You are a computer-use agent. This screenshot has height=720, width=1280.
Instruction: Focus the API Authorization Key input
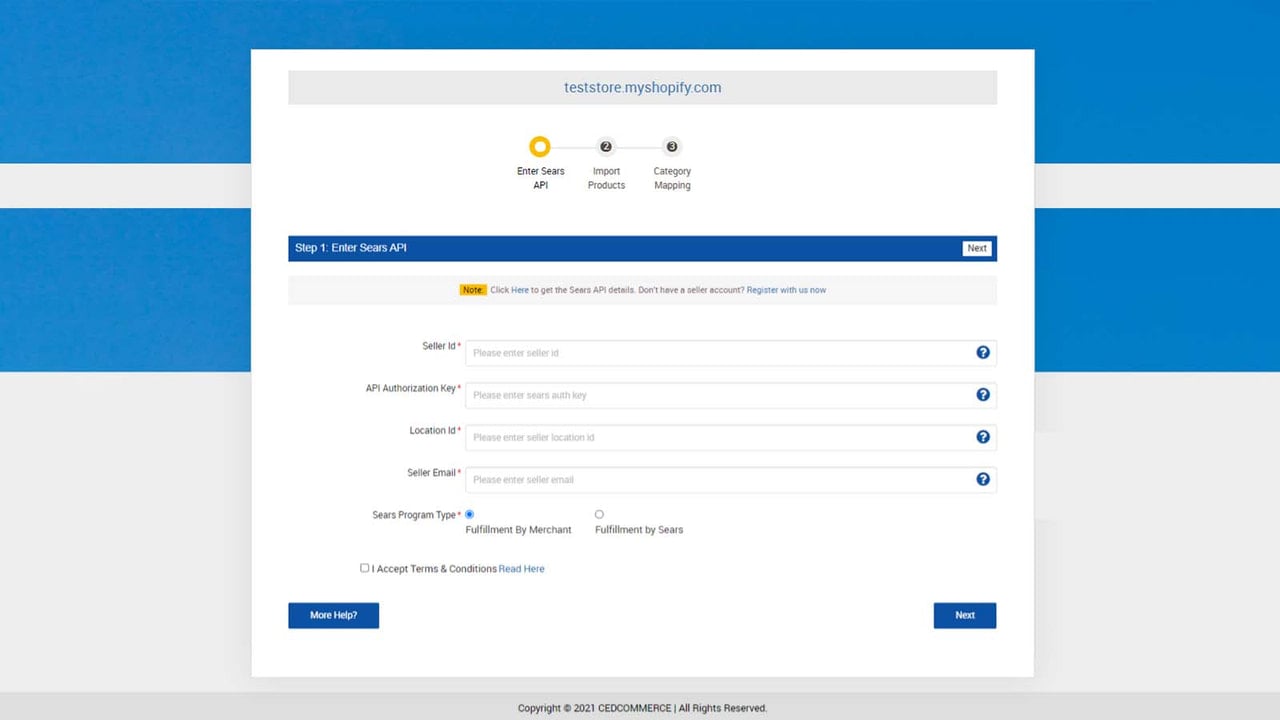(731, 395)
